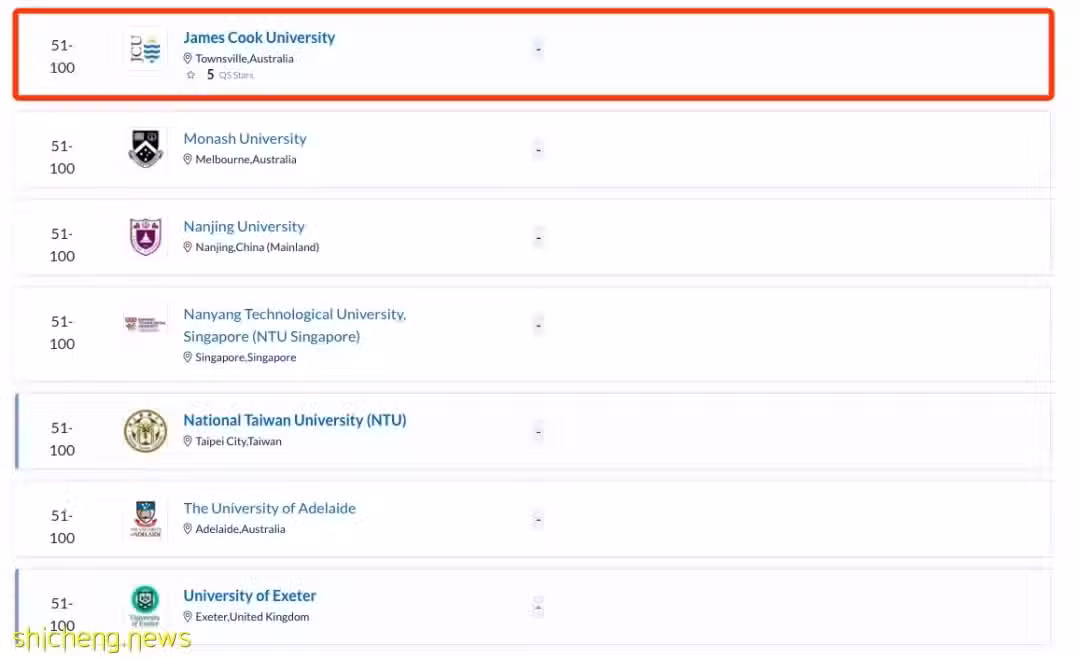Click the score dash in James Cook row
The width and height of the screenshot is (1080, 658).
tap(539, 49)
